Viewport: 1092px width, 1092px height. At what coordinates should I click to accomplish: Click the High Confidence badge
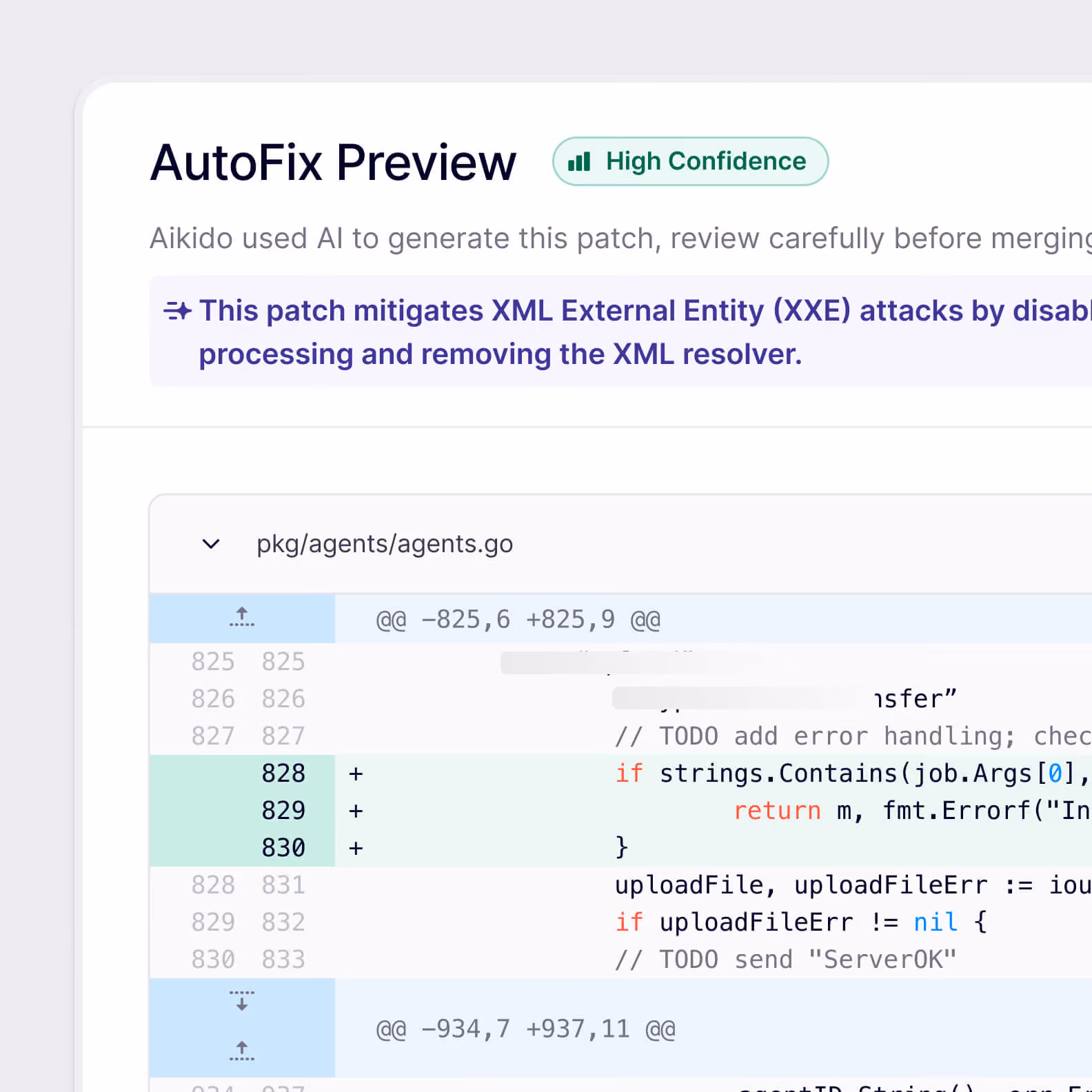[x=690, y=161]
